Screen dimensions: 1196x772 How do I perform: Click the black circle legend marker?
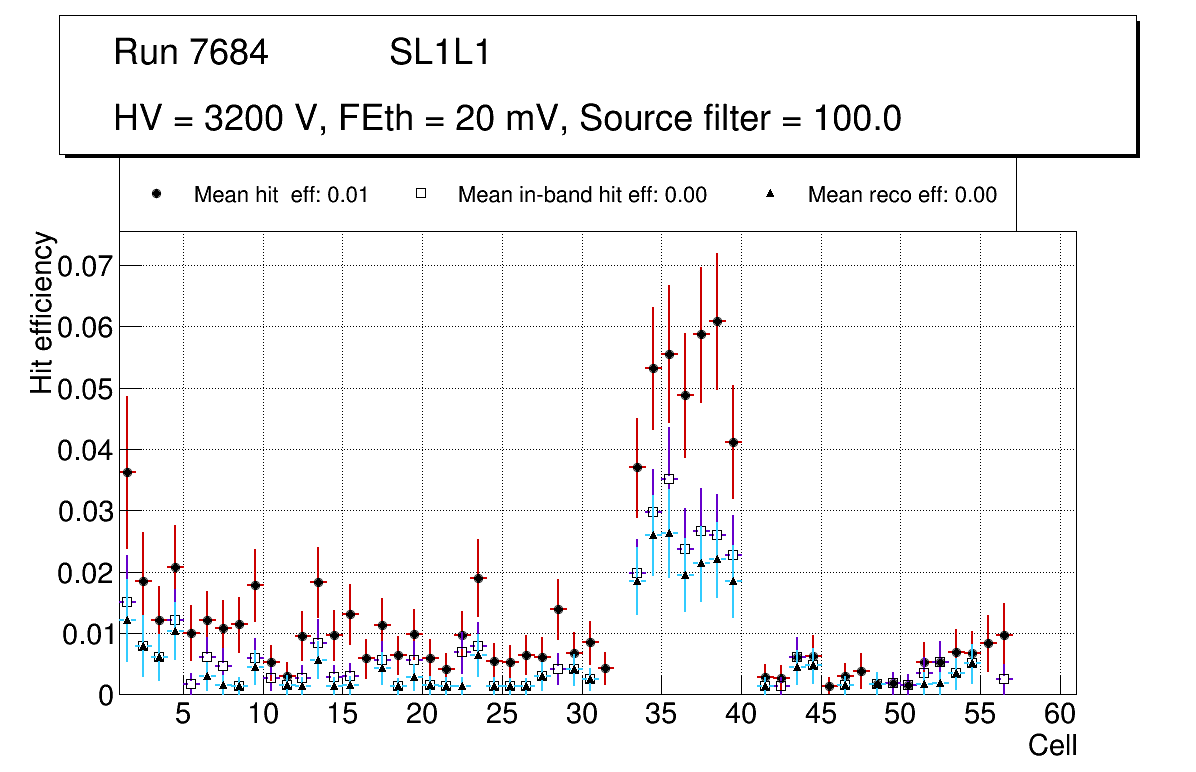tap(156, 194)
